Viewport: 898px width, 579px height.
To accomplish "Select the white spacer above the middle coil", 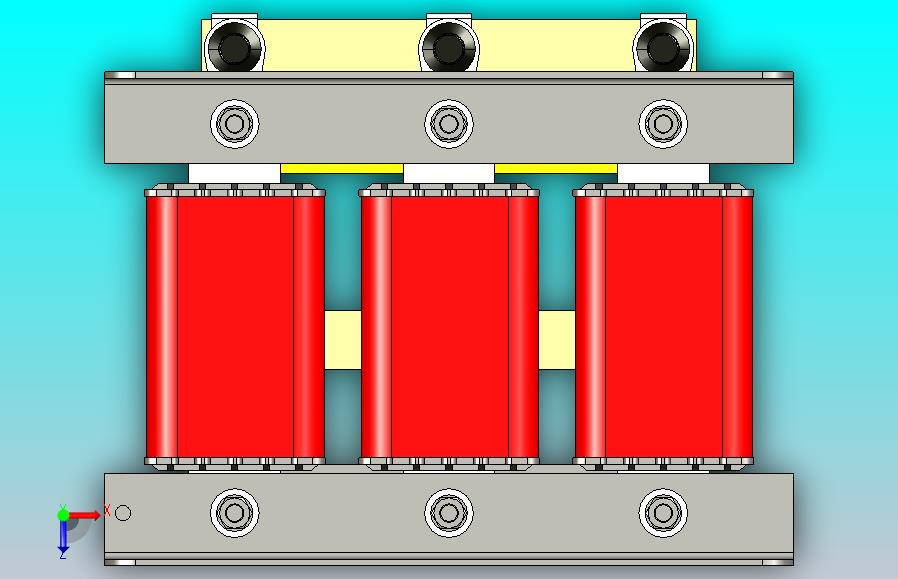I will [449, 174].
